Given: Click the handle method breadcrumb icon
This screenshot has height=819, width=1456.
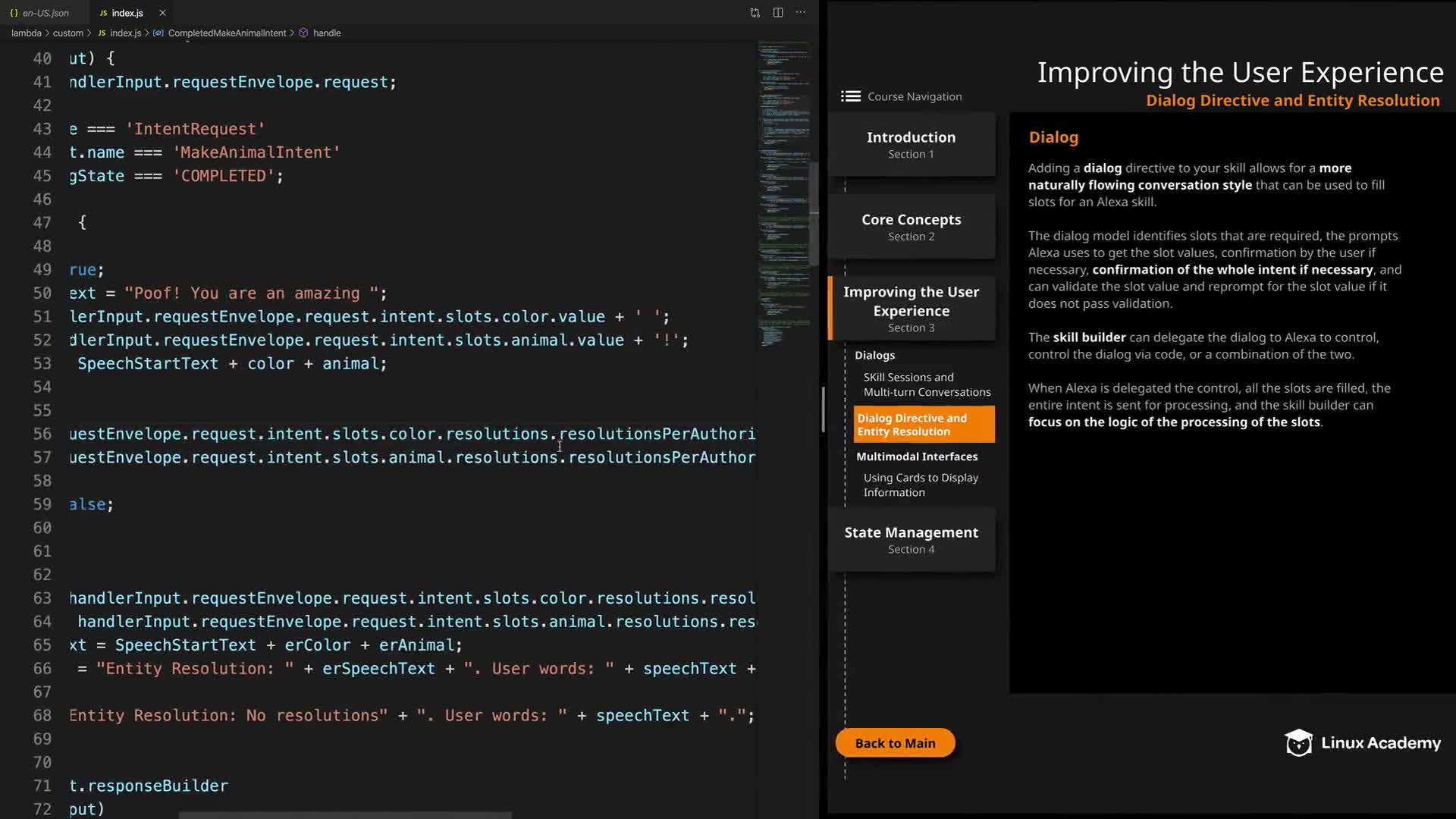Looking at the screenshot, I should tap(303, 33).
